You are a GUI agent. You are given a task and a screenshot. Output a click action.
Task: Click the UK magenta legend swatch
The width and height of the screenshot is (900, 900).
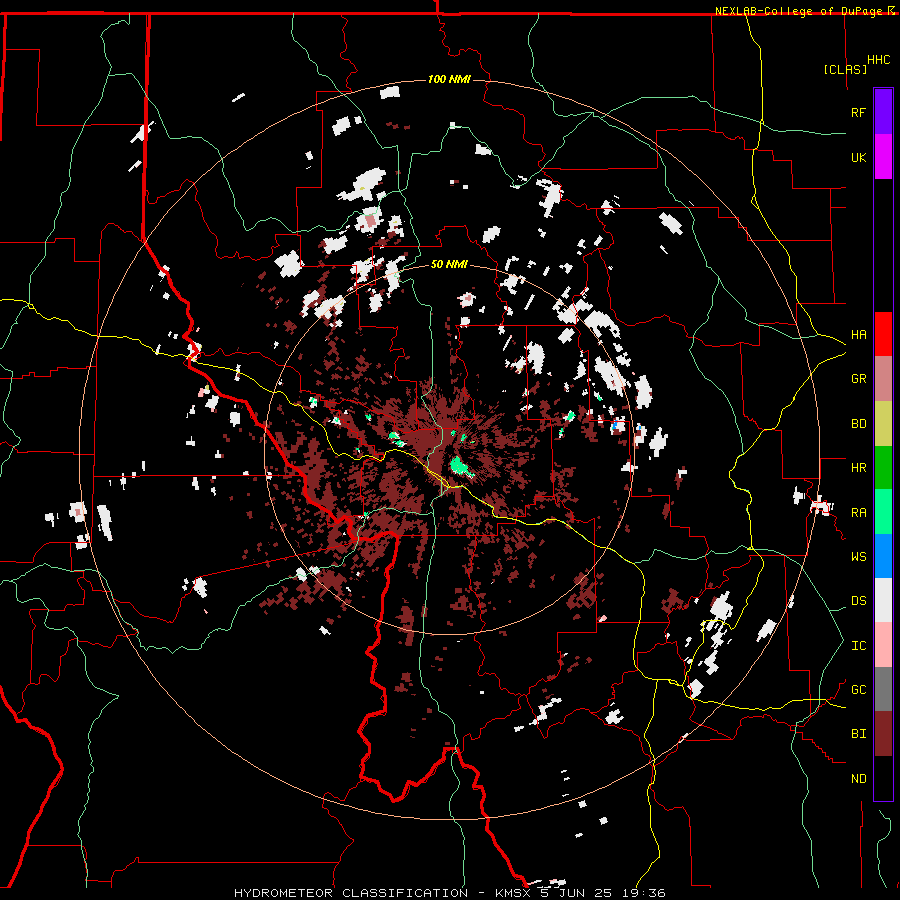[883, 157]
